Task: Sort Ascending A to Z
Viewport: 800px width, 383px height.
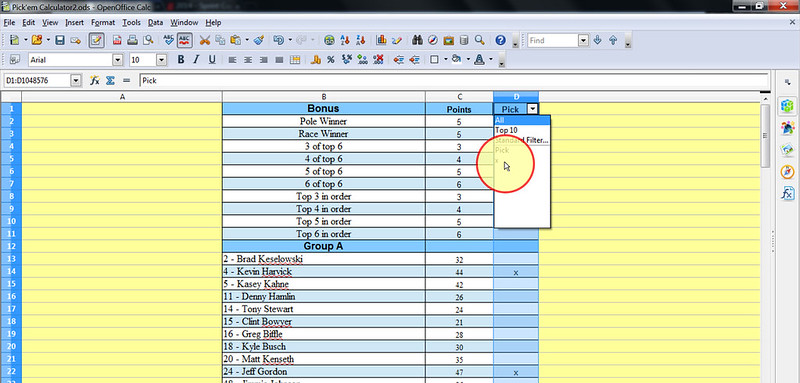Action: tap(345, 40)
